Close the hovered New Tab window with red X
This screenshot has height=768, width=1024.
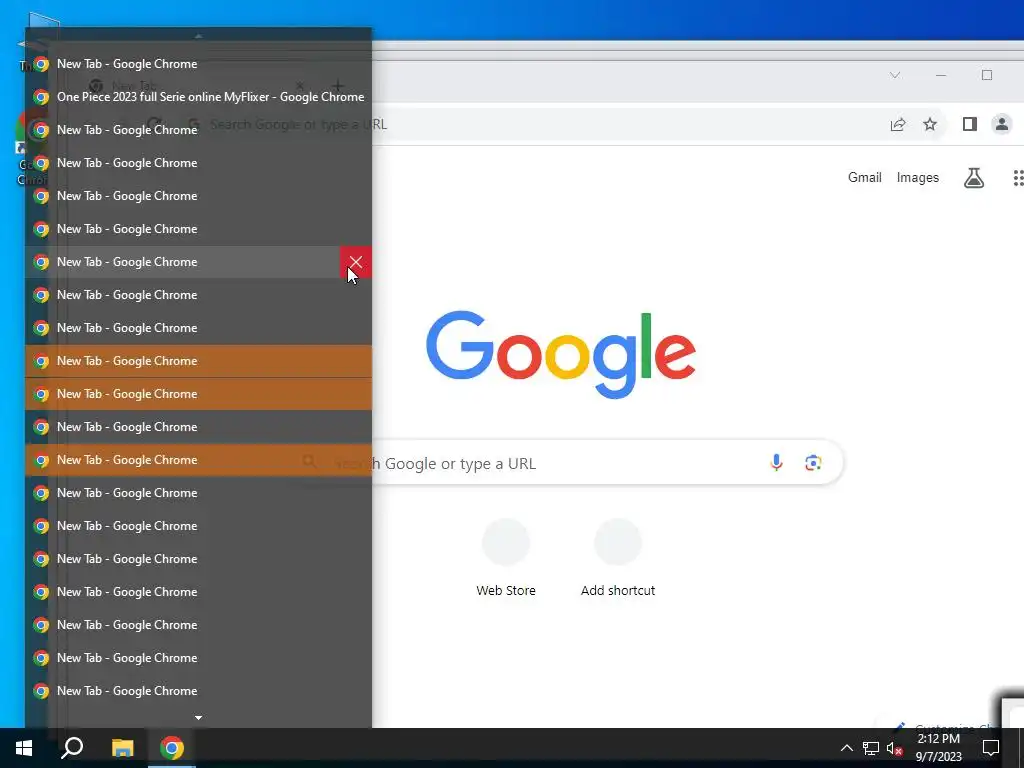pyautogui.click(x=355, y=263)
